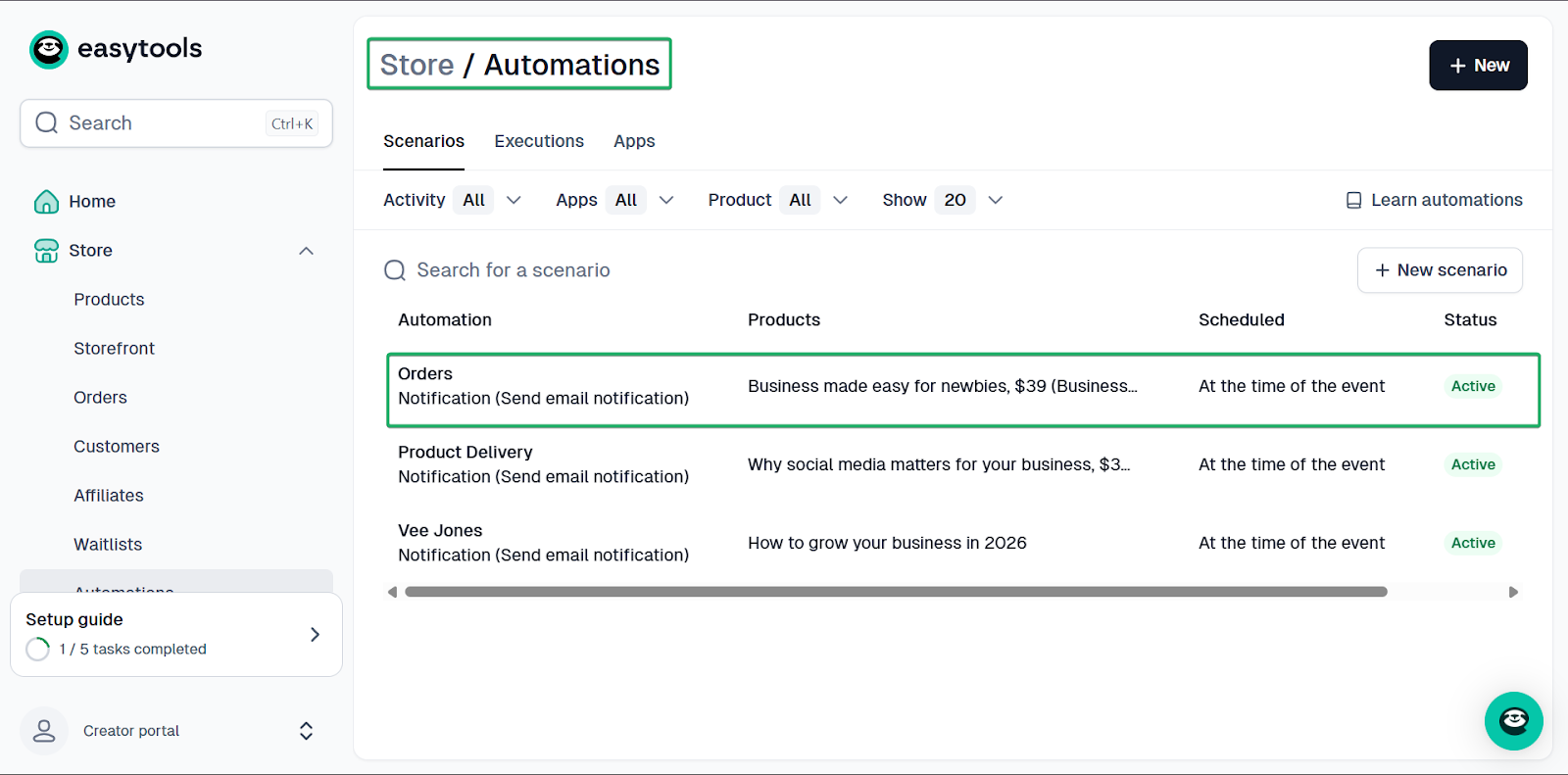This screenshot has width=1568, height=775.
Task: Switch to the Scenarios tab
Action: coord(423,142)
